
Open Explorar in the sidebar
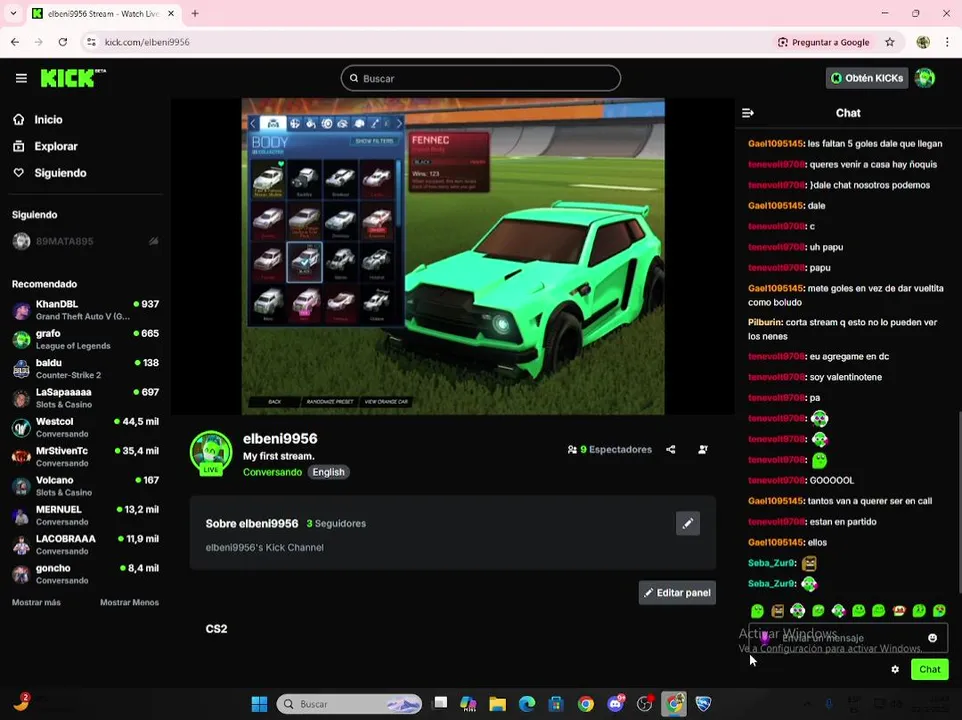click(56, 146)
